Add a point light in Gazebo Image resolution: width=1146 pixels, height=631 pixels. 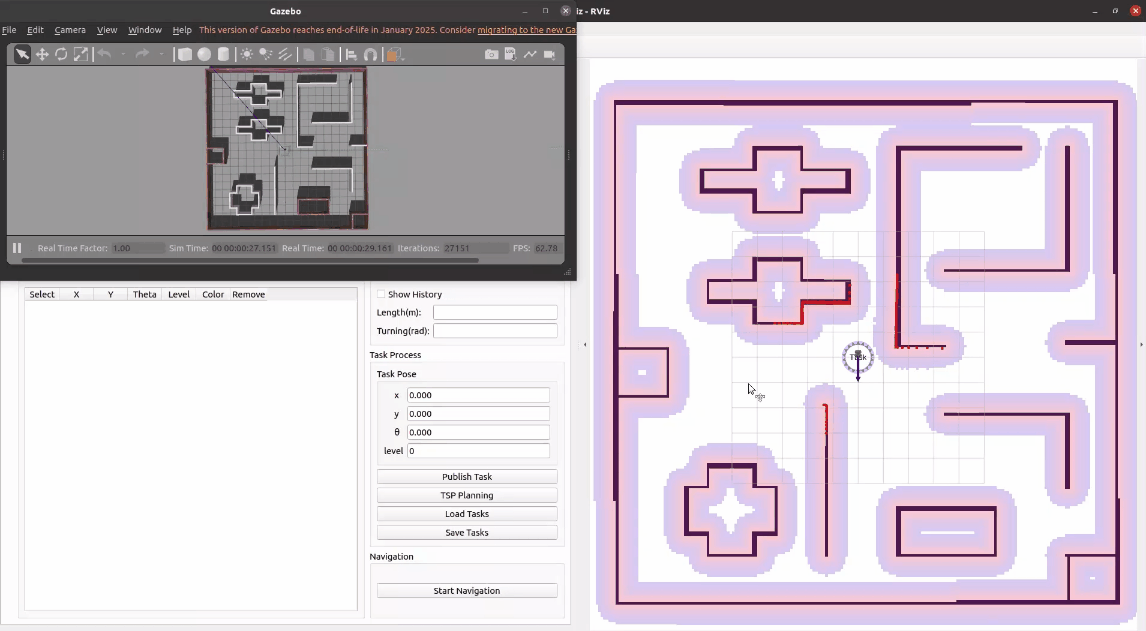coord(246,54)
